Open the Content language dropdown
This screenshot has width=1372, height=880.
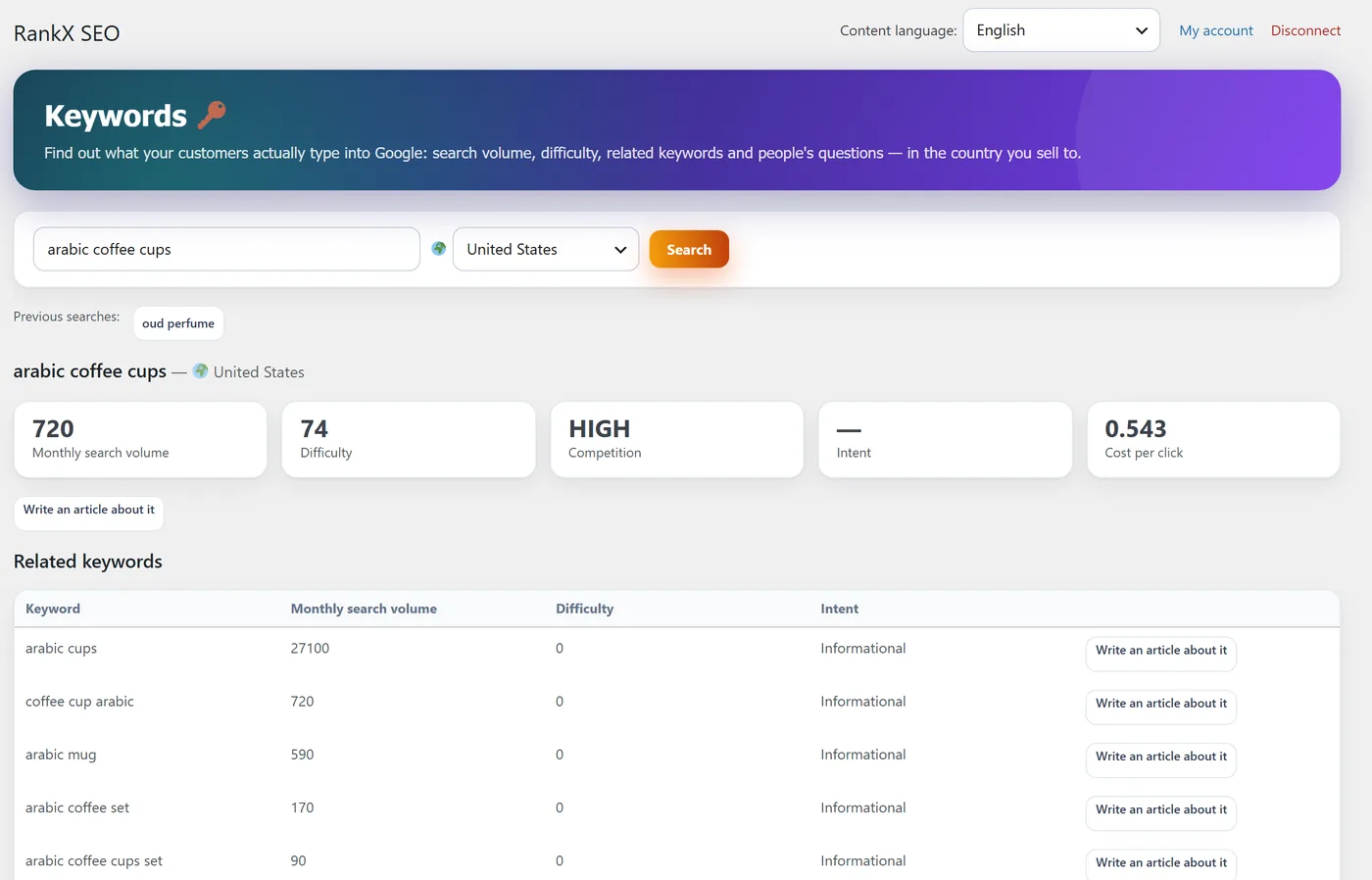[1061, 30]
